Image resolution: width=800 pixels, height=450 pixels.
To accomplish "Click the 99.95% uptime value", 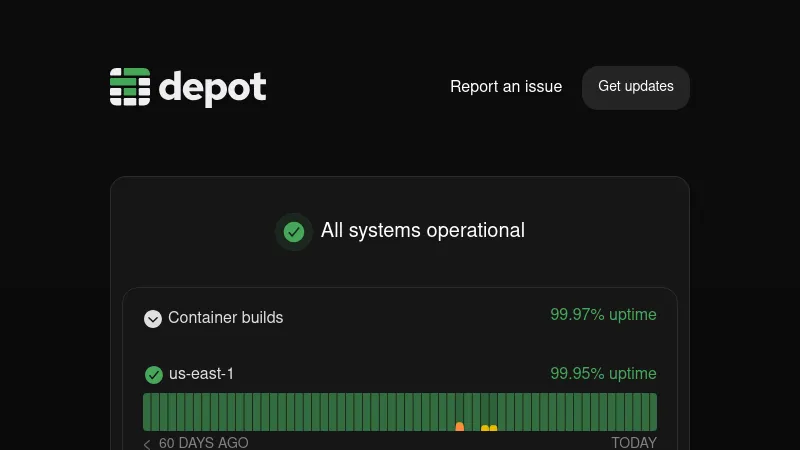I will [603, 374].
